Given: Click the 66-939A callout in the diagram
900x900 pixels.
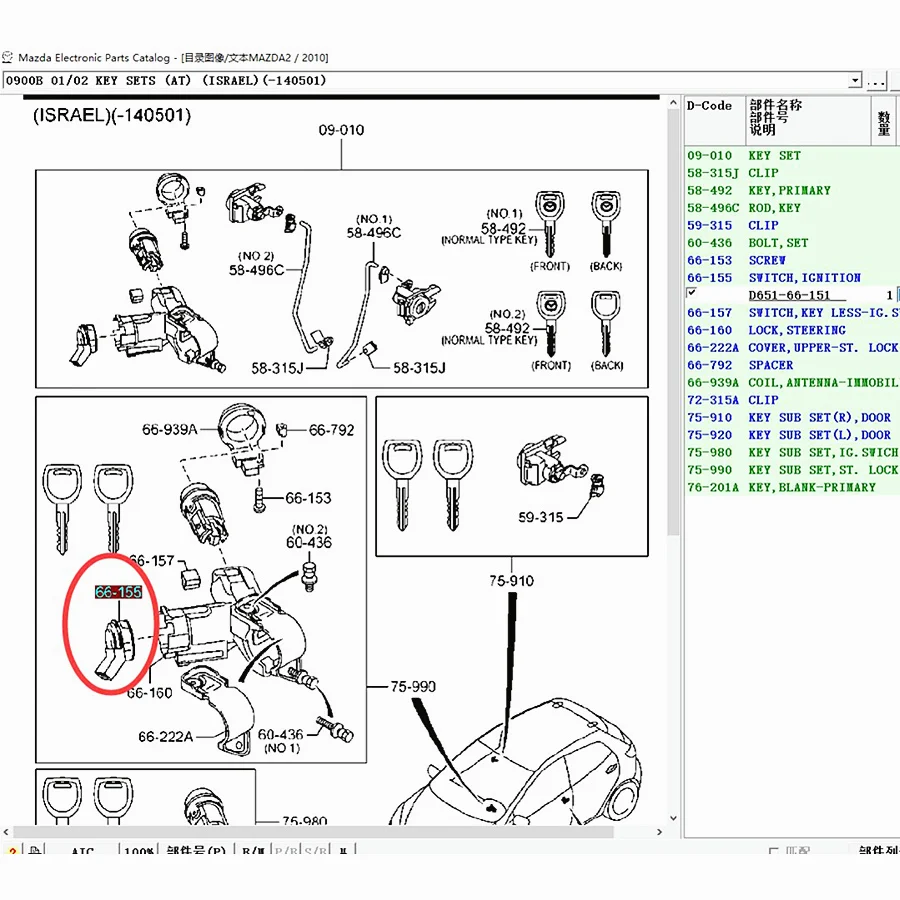Looking at the screenshot, I should [170, 429].
